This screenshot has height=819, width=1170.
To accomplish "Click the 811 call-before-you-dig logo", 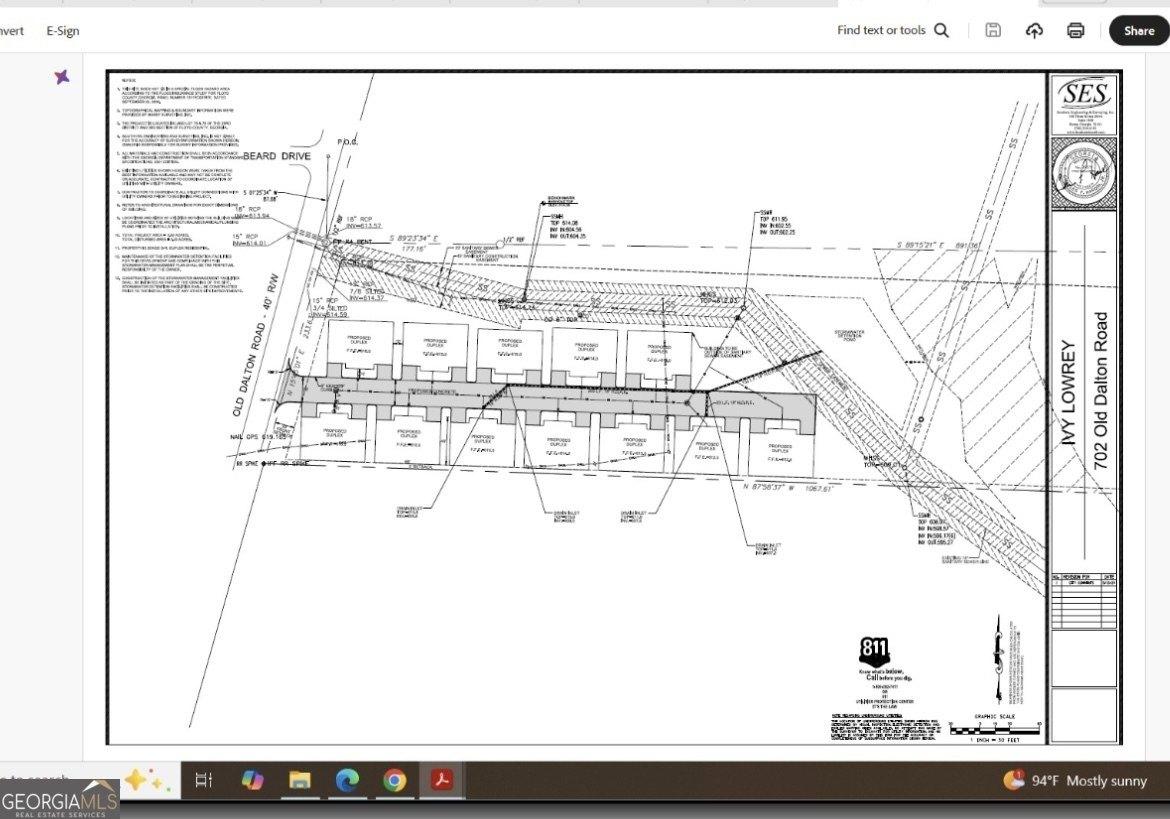I will pos(874,650).
